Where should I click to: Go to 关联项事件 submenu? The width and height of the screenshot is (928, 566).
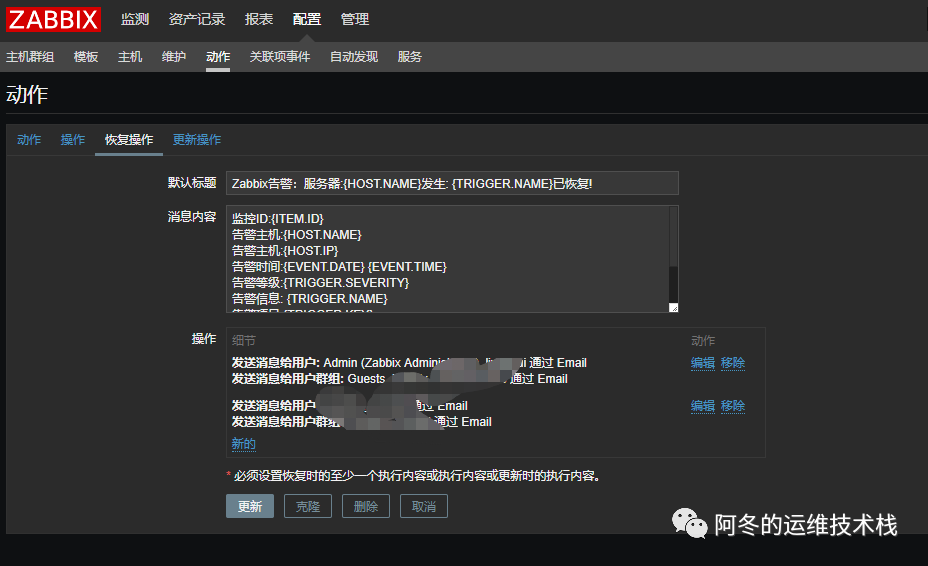coord(280,57)
